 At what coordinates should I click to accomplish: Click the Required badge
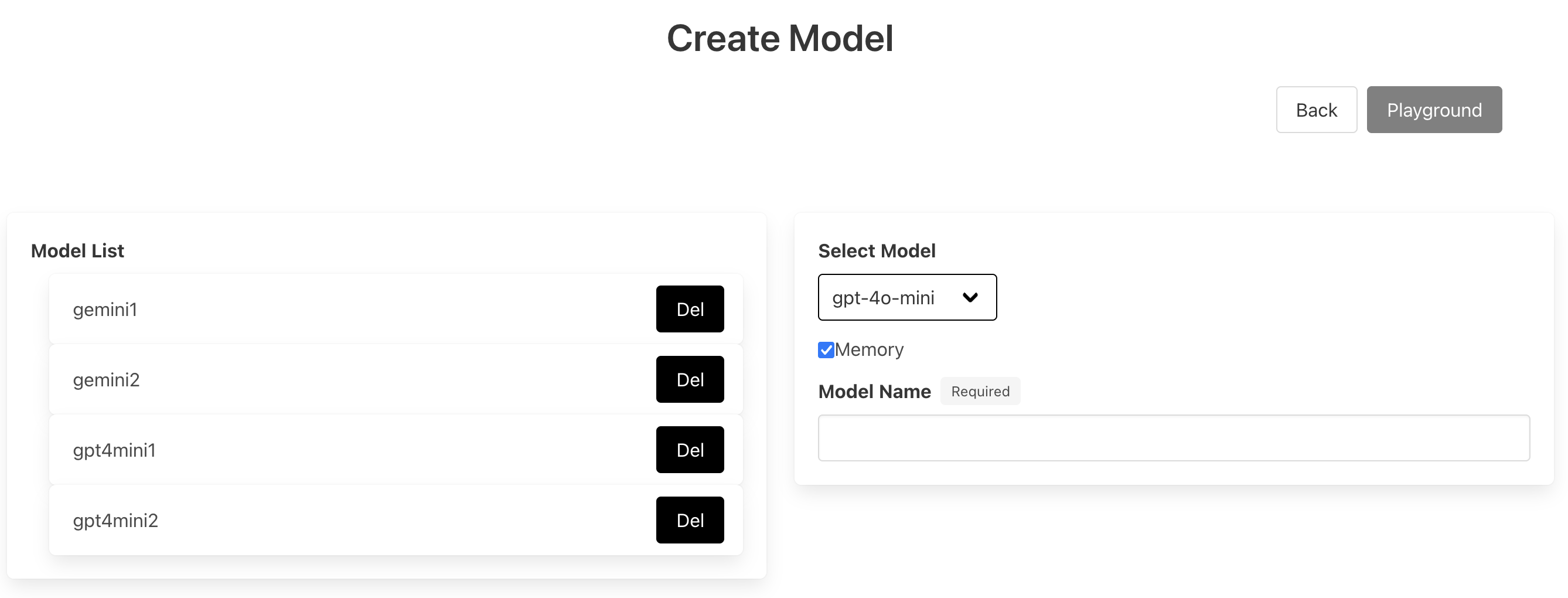[x=979, y=391]
